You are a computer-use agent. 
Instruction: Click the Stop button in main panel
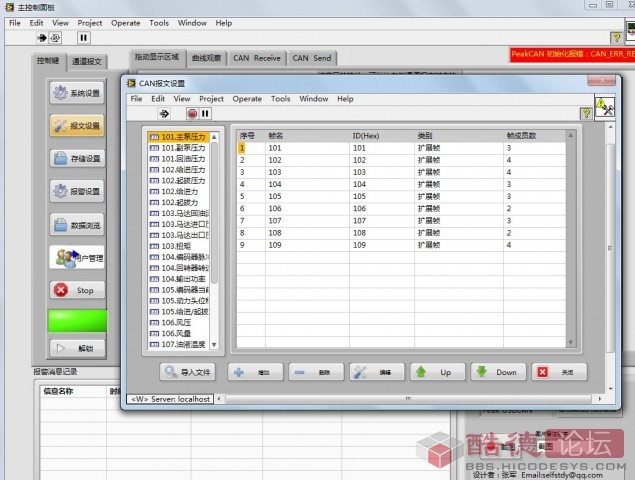click(x=77, y=290)
